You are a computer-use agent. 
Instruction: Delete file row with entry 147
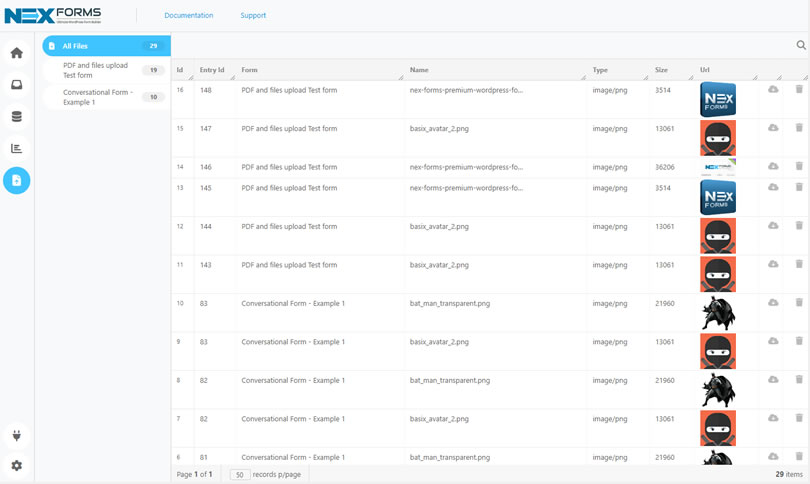click(x=799, y=128)
